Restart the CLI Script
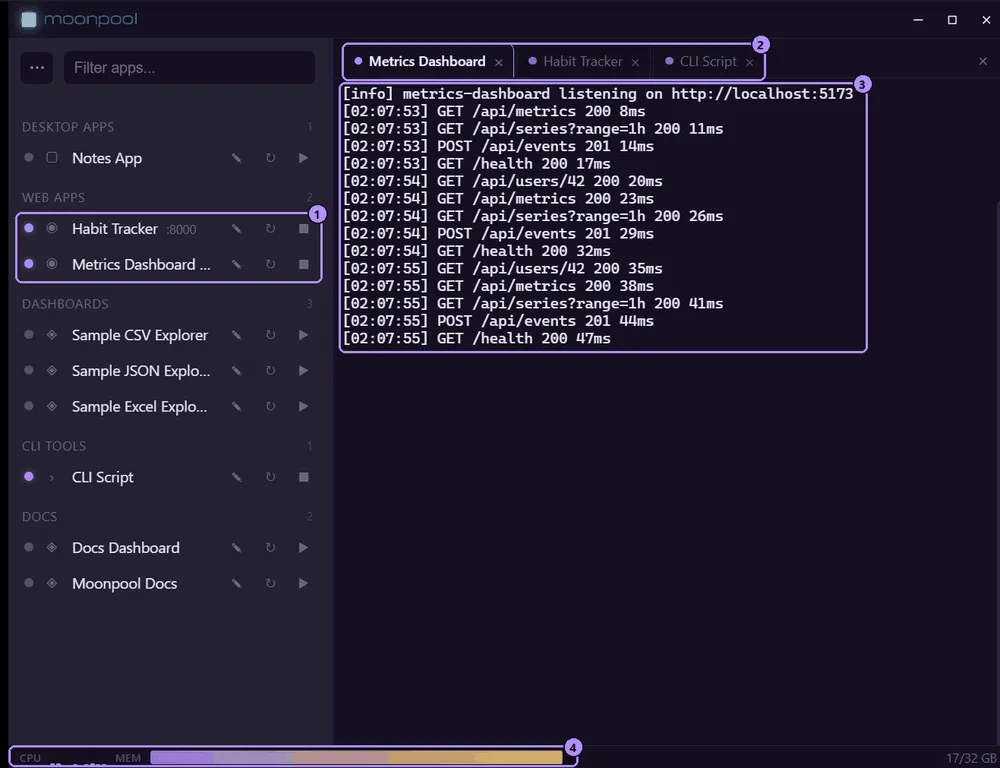Image resolution: width=1000 pixels, height=768 pixels. (x=270, y=478)
